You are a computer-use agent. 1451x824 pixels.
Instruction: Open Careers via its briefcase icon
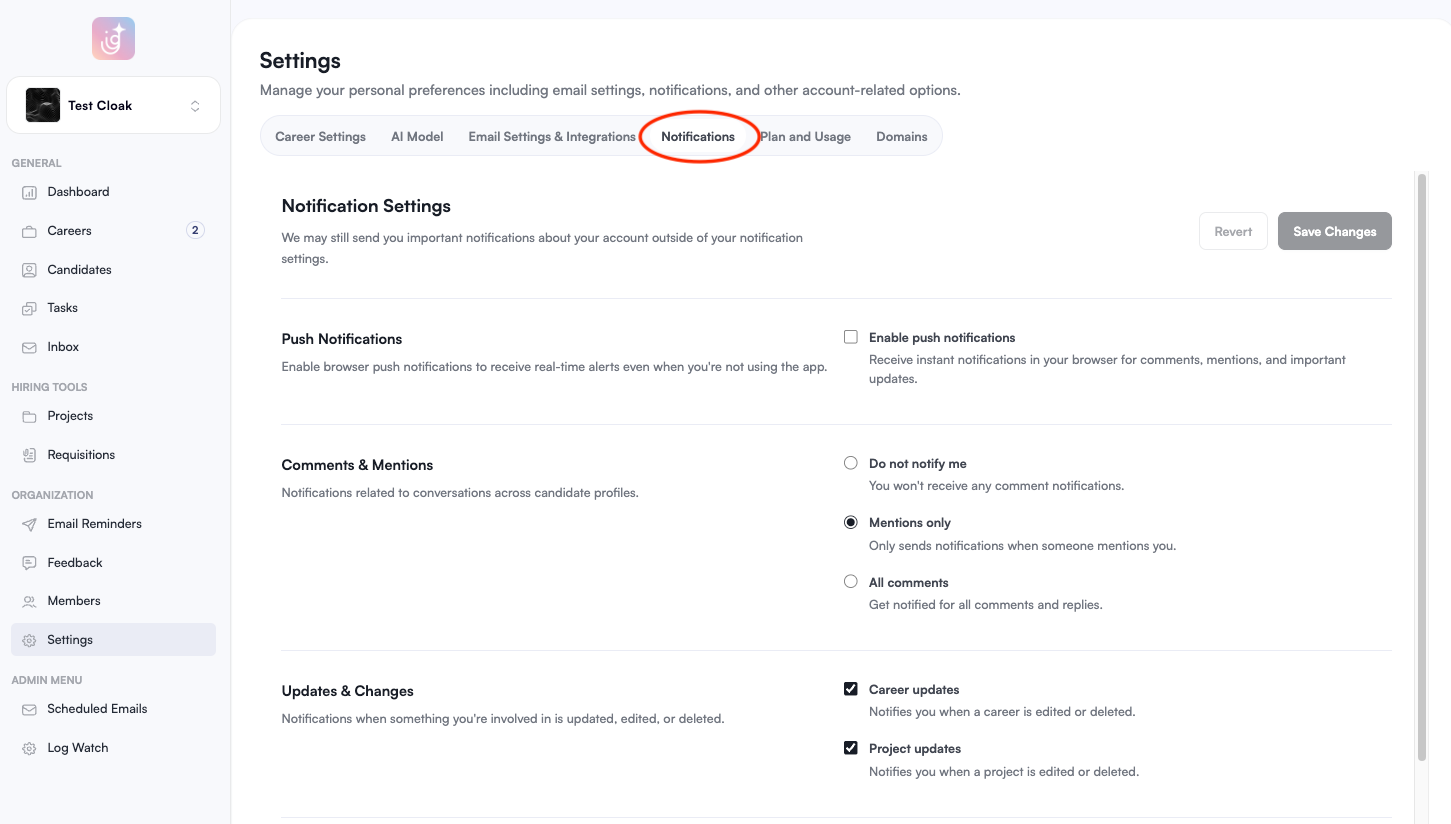29,231
